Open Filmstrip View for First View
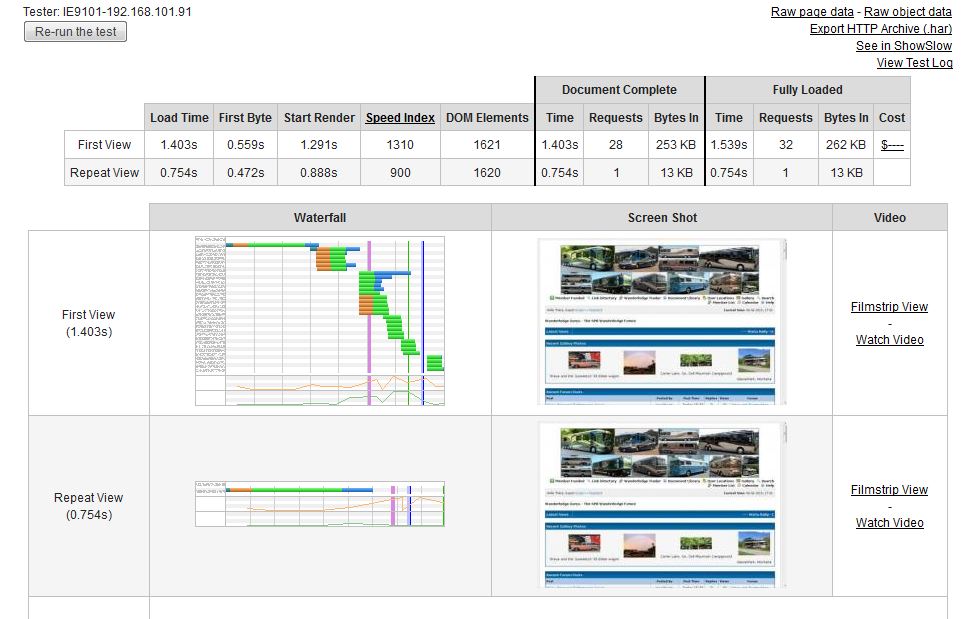This screenshot has height=619, width=964. point(889,307)
